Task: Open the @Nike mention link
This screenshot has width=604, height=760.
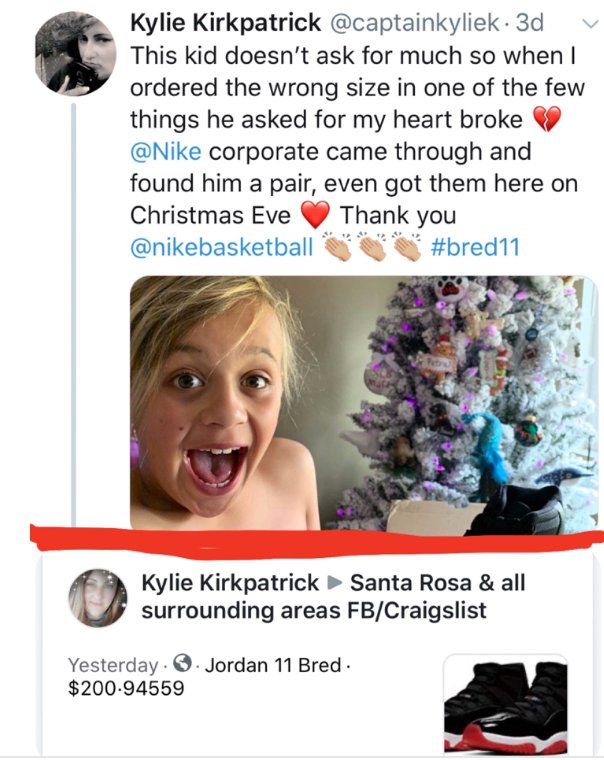Action: tap(165, 151)
